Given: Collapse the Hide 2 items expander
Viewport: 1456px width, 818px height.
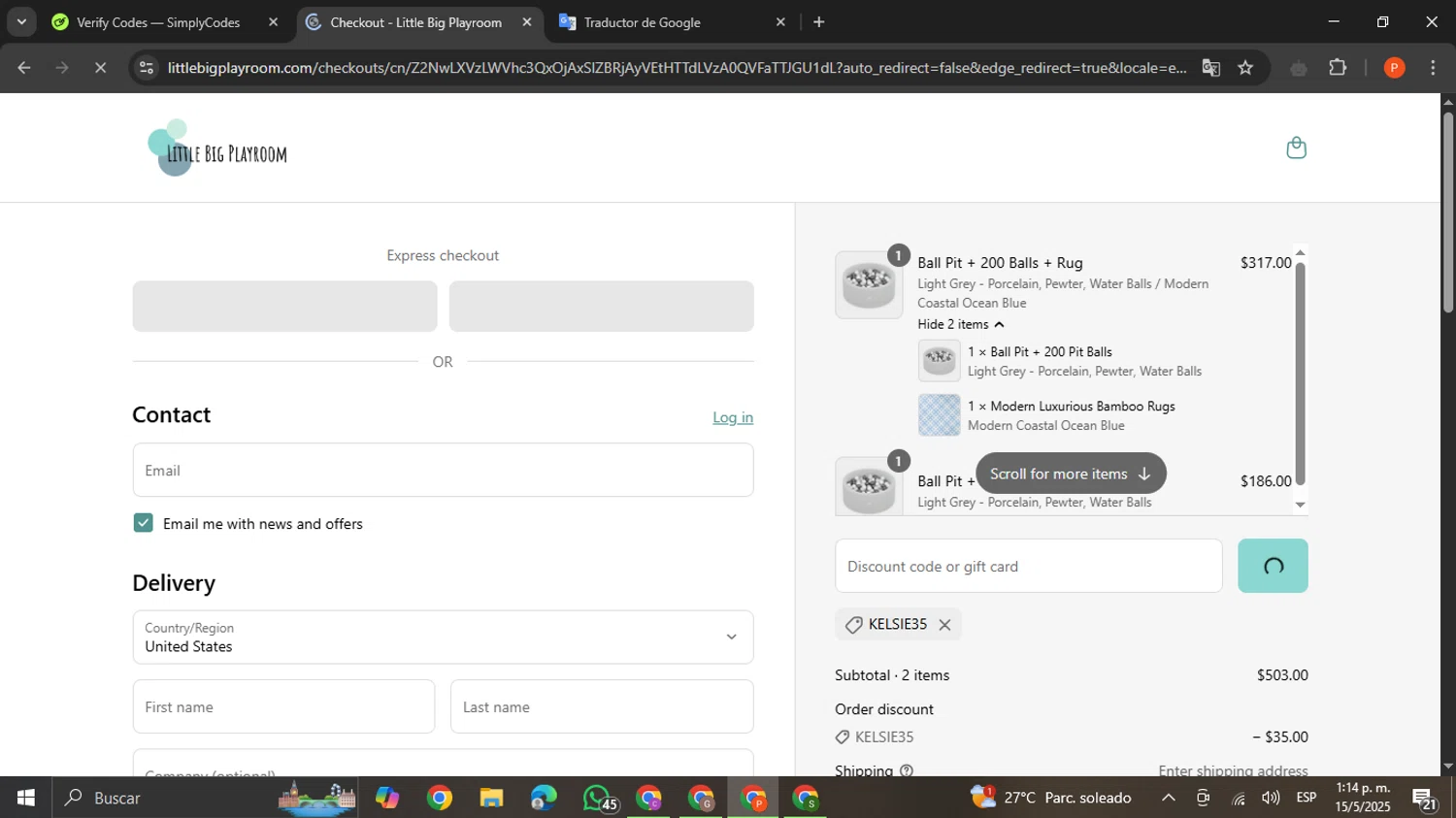Looking at the screenshot, I should [961, 324].
